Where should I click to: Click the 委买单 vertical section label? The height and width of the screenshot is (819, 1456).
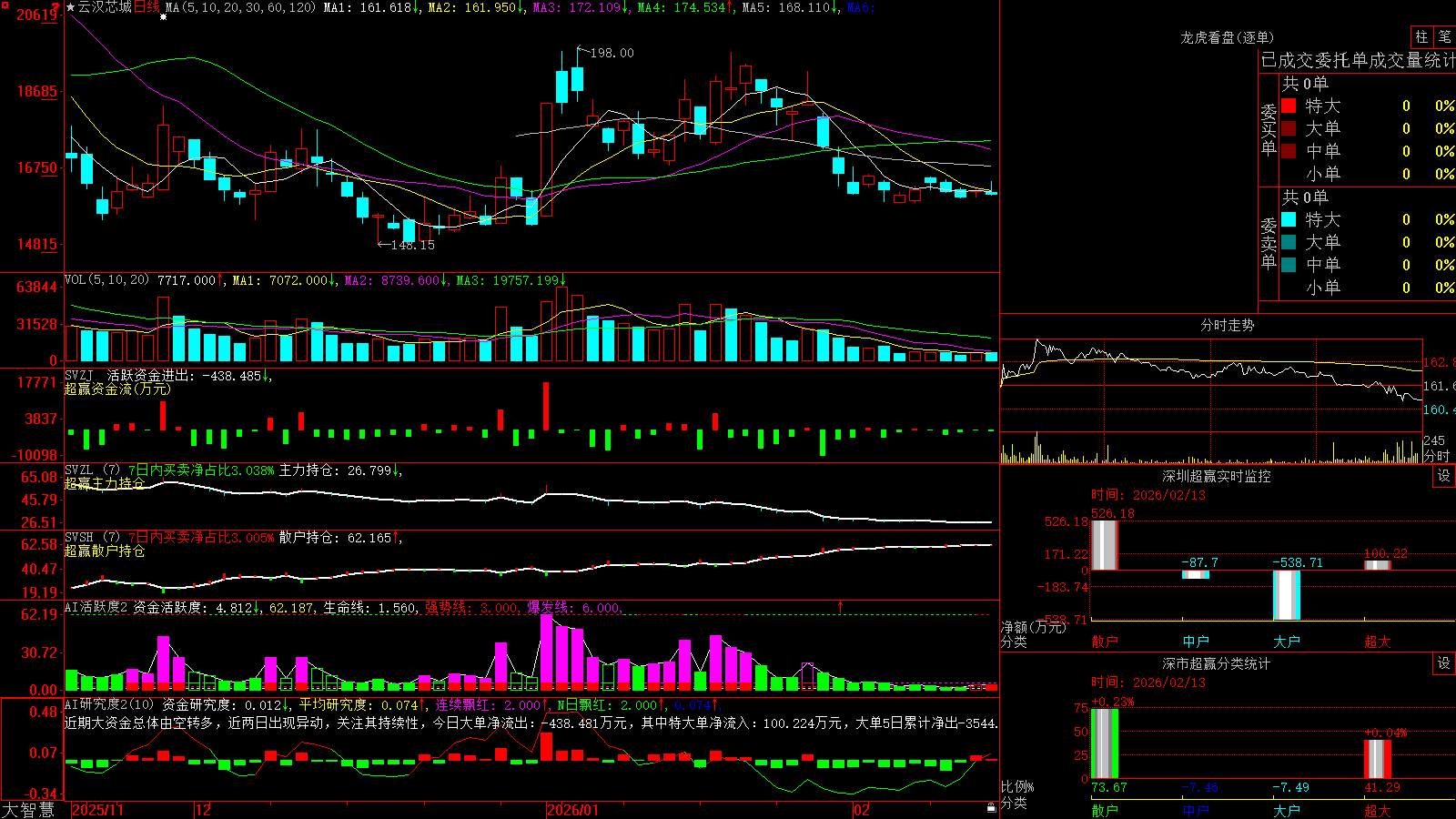(x=1269, y=129)
